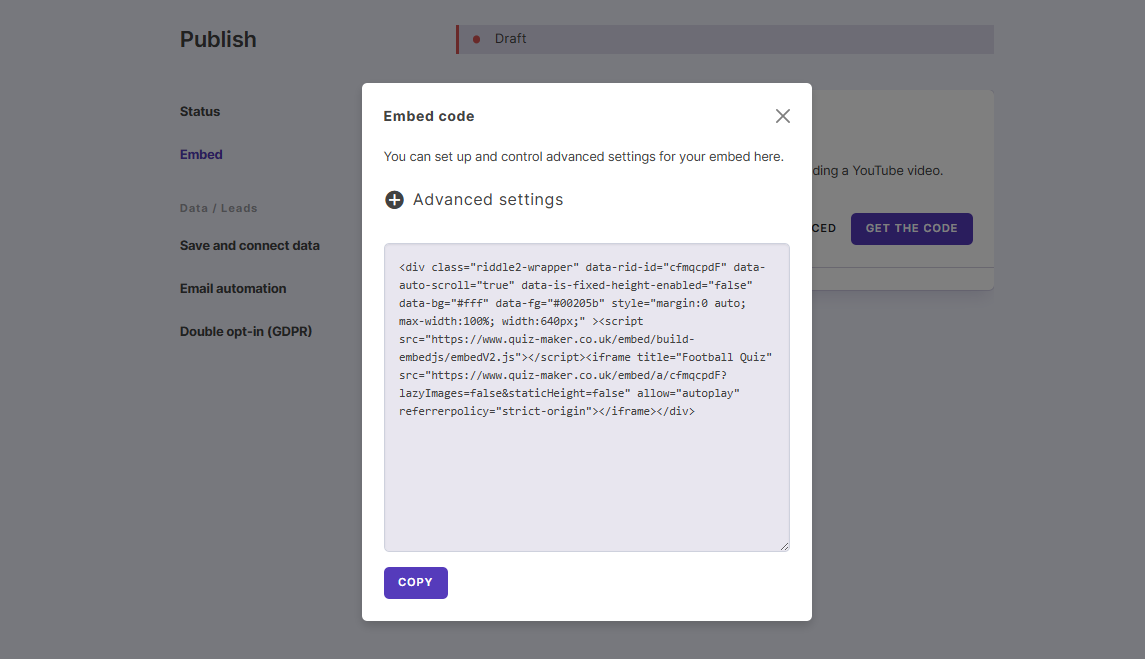Click the Publish page heading
Viewport: 1145px width, 659px height.
point(218,39)
